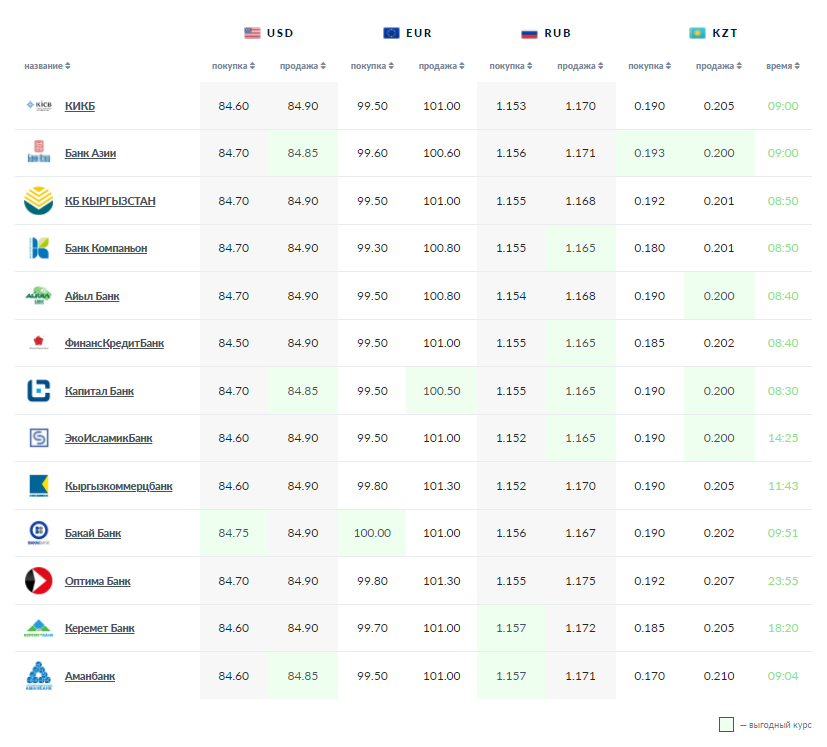Open the ФинансКредитБанк link
This screenshot has width=827, height=747.
coord(114,344)
